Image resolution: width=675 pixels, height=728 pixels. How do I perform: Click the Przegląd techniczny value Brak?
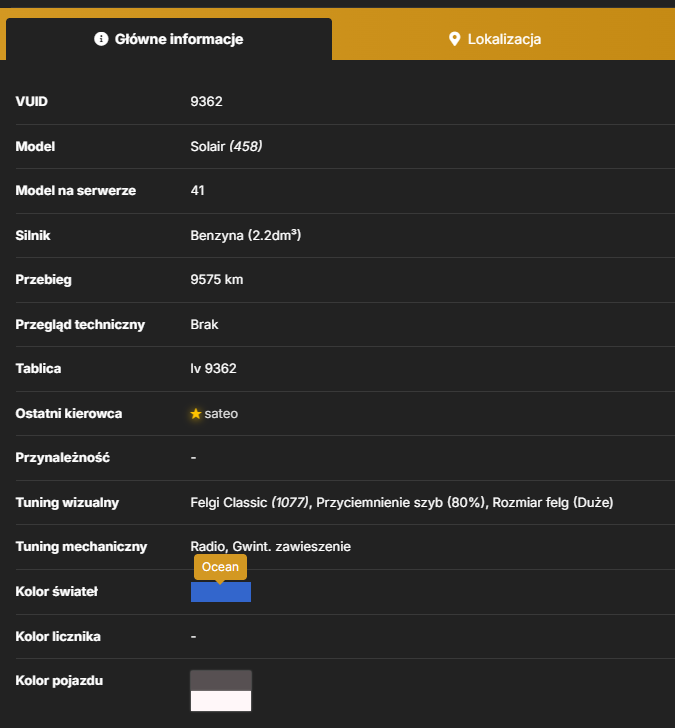pos(204,324)
